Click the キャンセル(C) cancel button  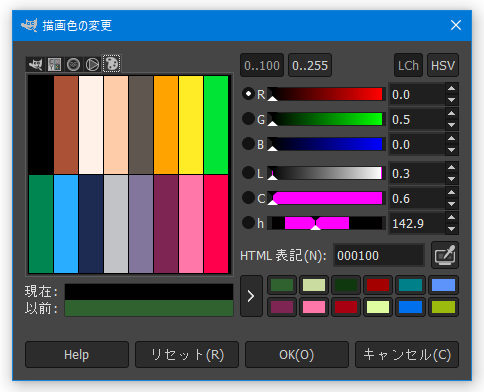407,355
